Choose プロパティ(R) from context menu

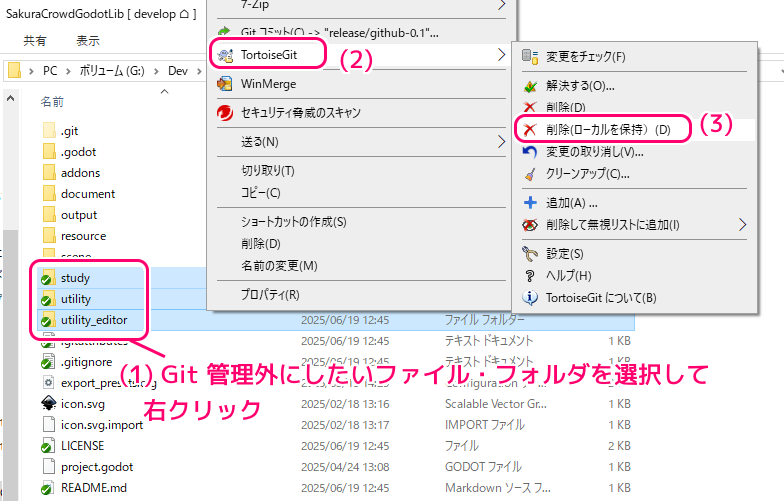click(x=270, y=295)
